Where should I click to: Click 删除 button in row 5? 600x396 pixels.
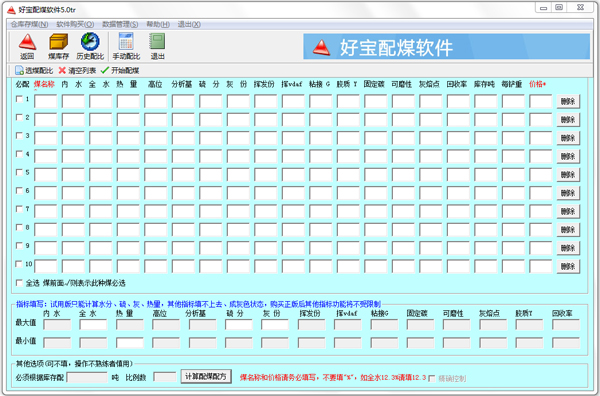568,175
